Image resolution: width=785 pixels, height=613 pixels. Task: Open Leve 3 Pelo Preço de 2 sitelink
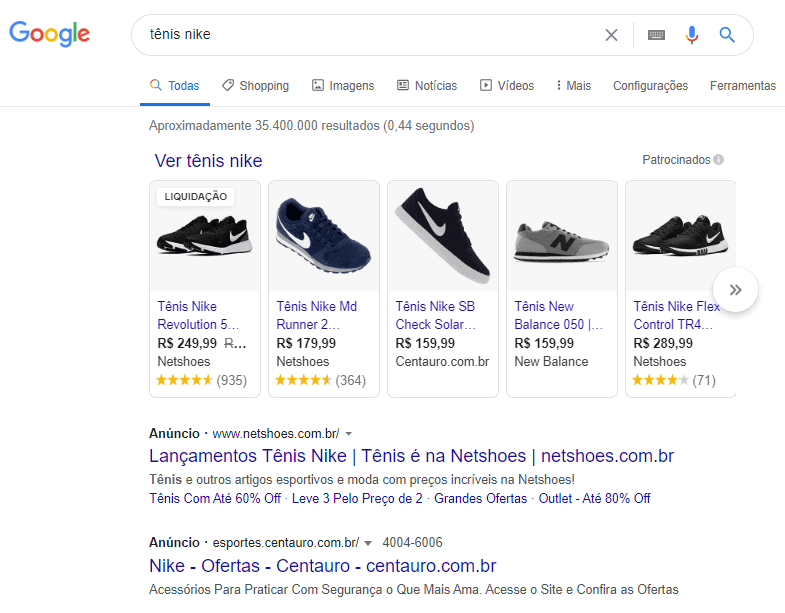click(x=357, y=499)
